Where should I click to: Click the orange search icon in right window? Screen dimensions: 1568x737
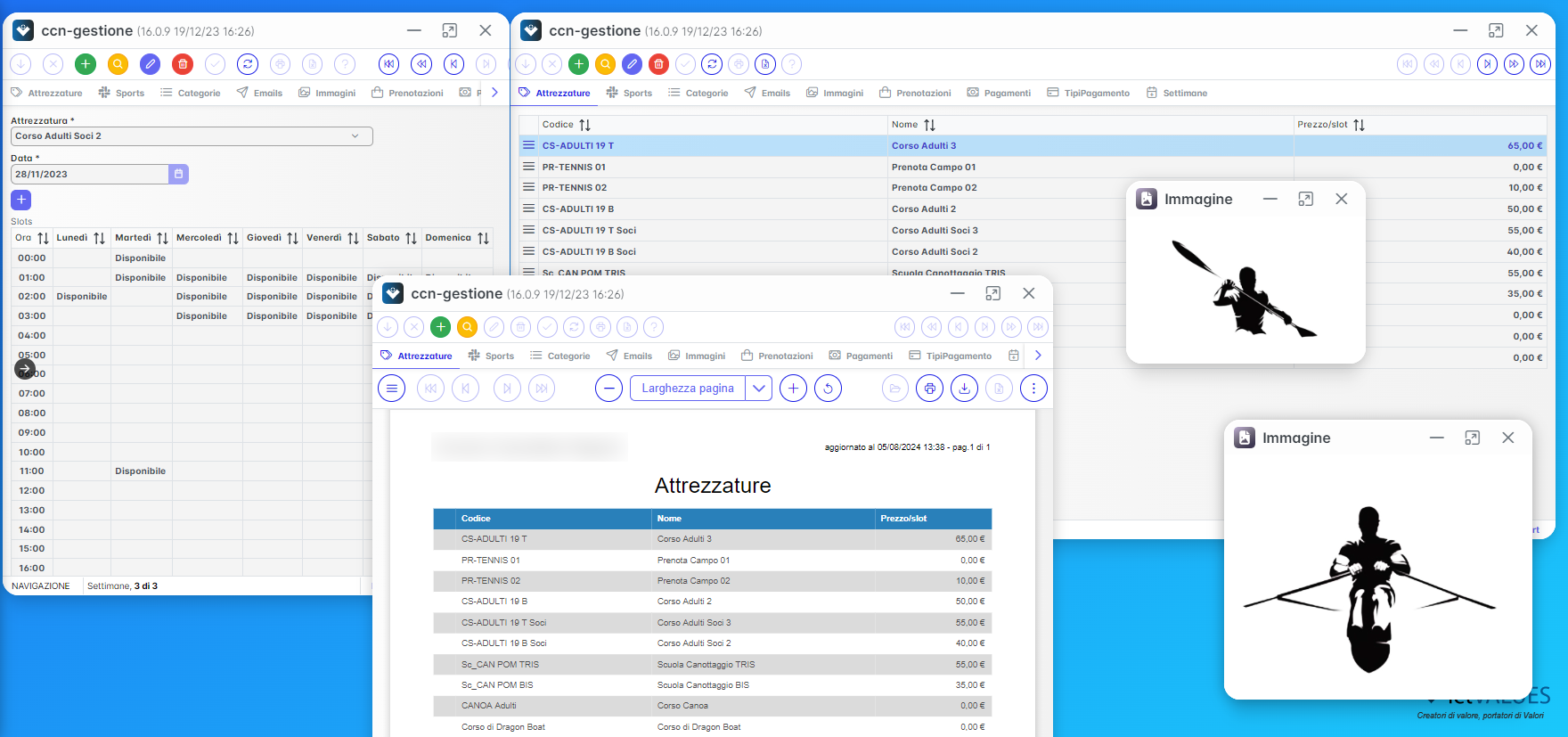[605, 64]
